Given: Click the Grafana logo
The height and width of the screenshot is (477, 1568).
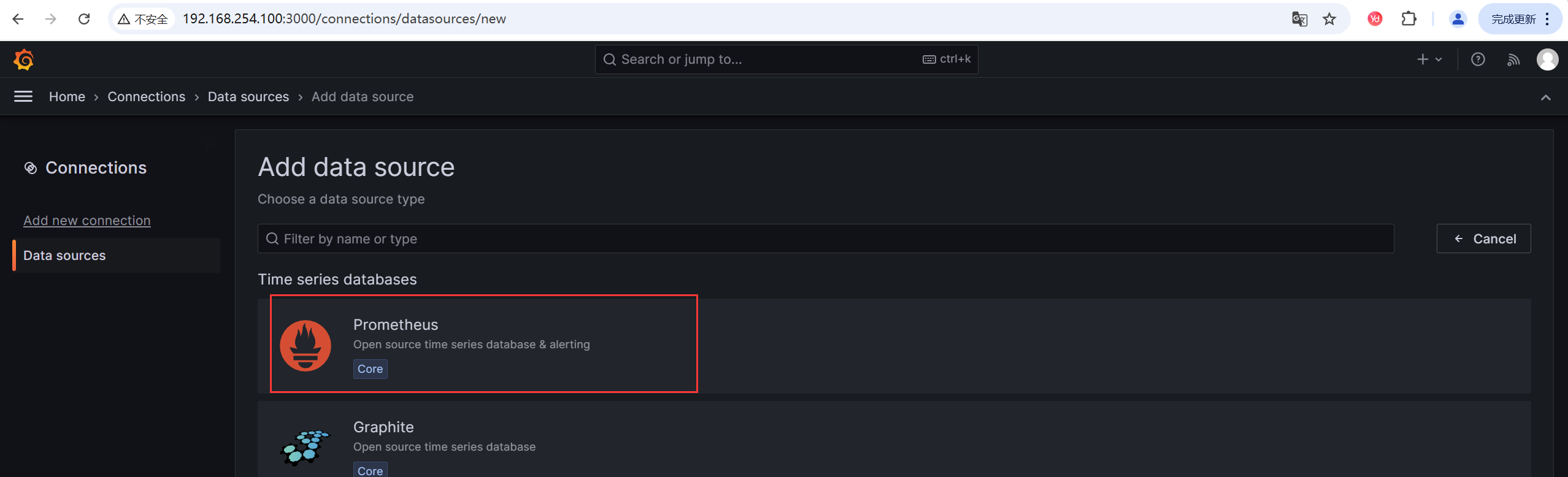Looking at the screenshot, I should tap(23, 59).
